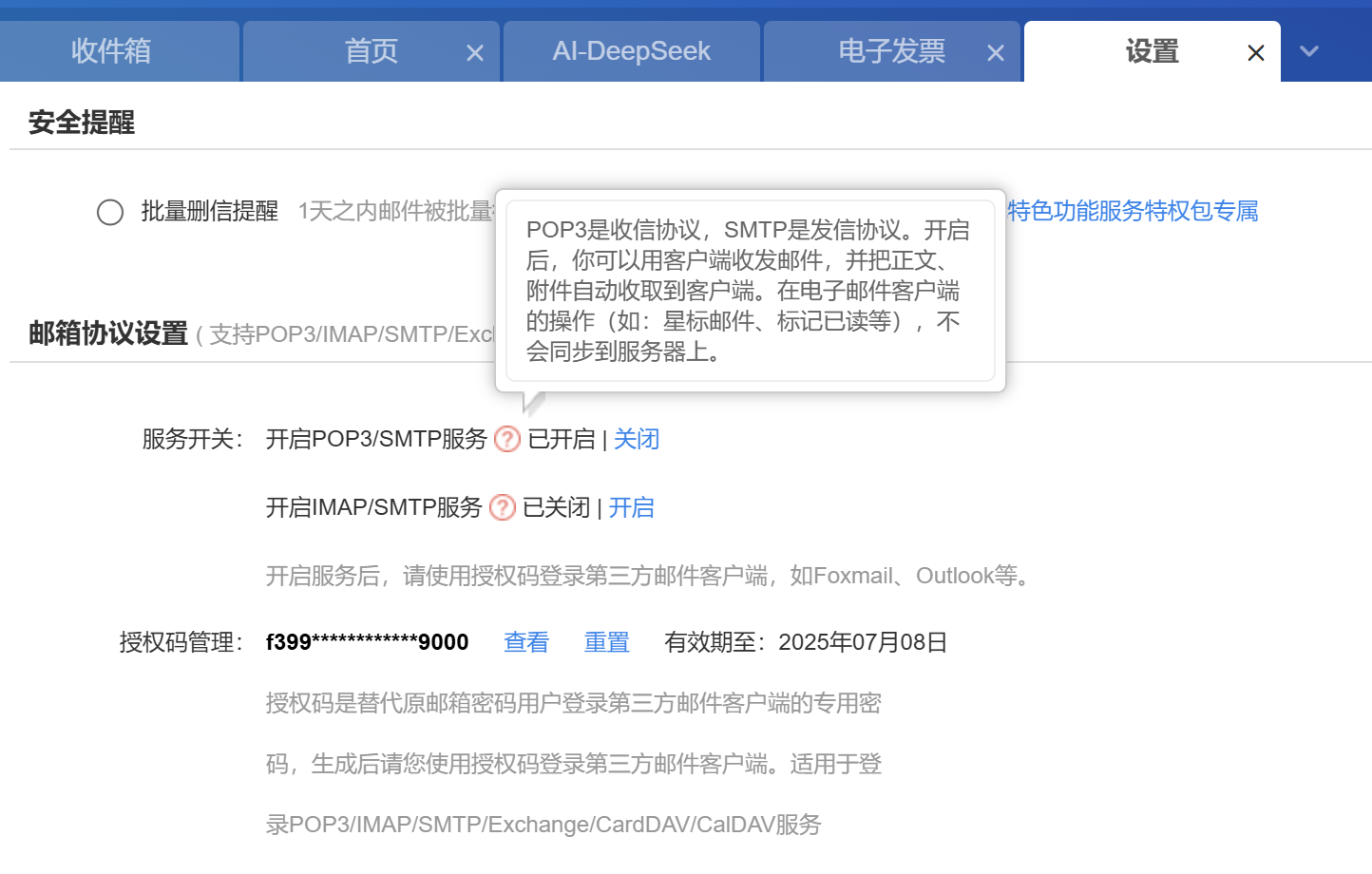
Task: Click the 授权码管理 label
Action: click(181, 642)
